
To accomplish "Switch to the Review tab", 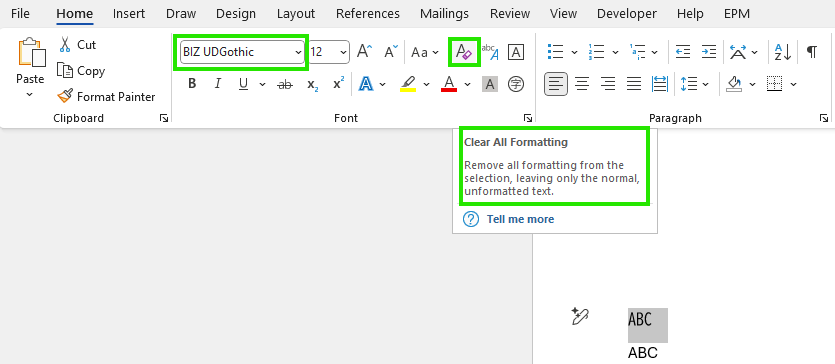I will 509,13.
